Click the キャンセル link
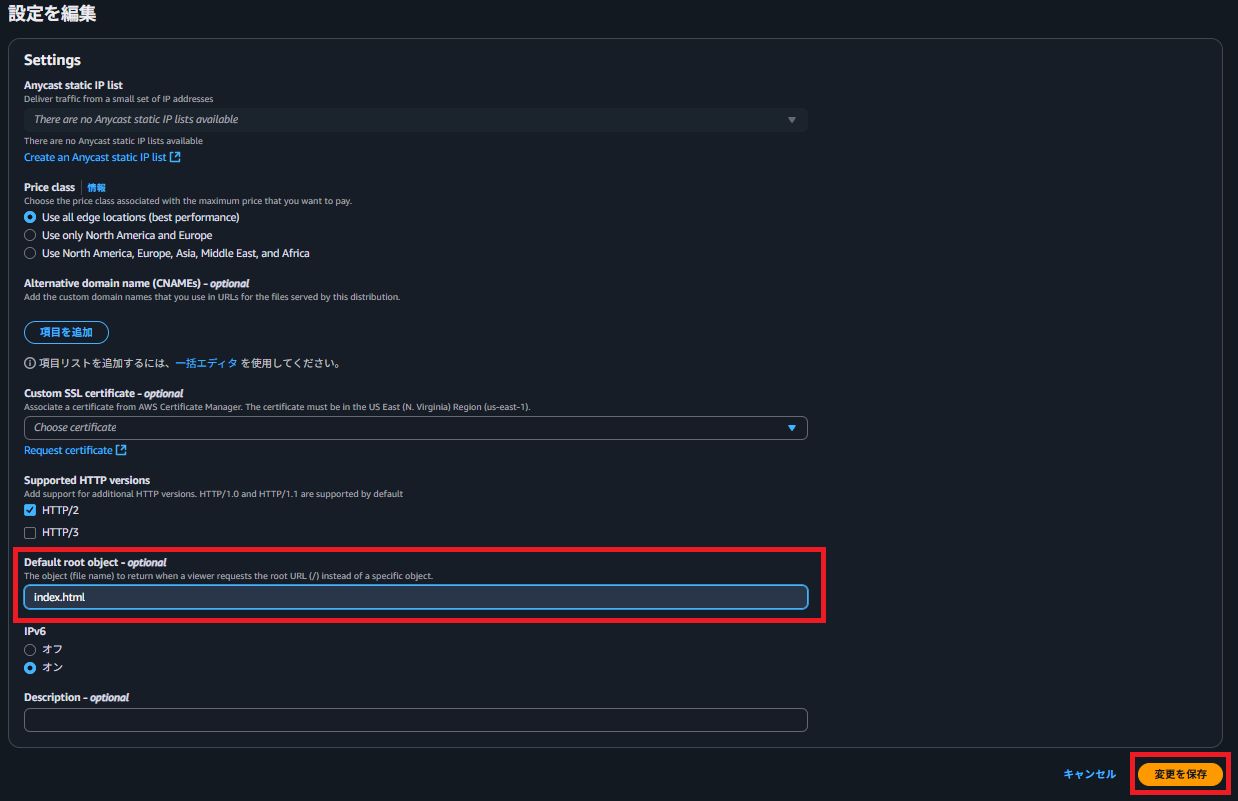 tap(1089, 775)
